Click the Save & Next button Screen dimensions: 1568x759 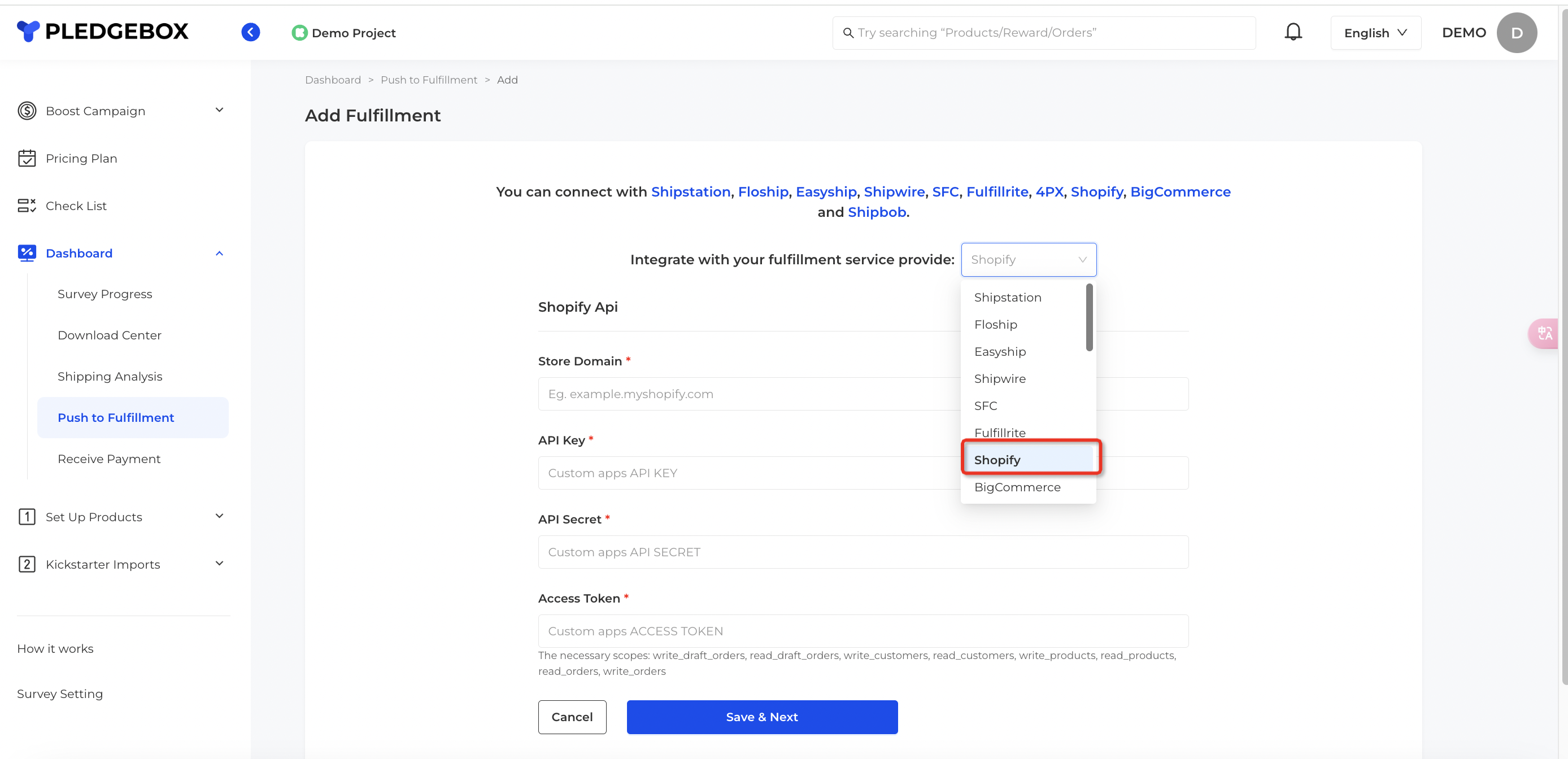click(762, 717)
